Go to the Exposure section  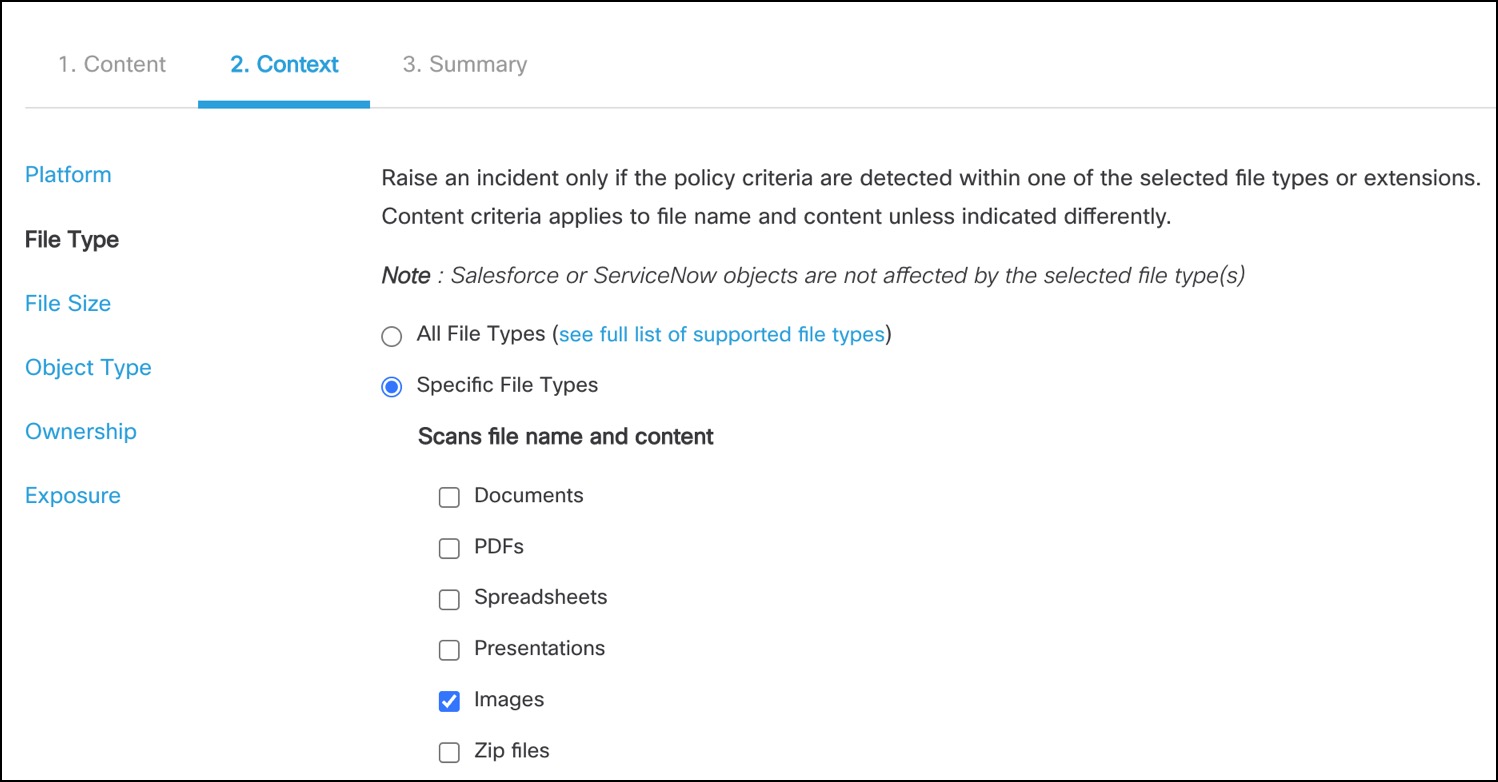tap(73, 496)
